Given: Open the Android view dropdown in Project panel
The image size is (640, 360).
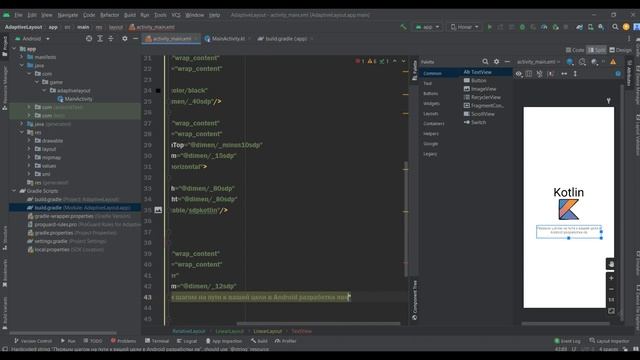Looking at the screenshot, I should point(32,39).
